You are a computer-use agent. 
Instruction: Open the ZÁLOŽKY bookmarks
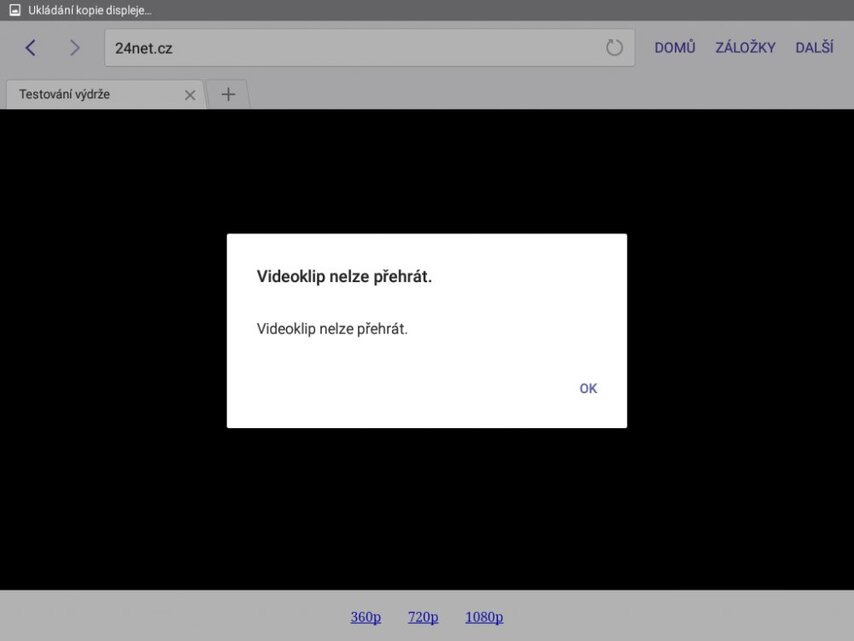coord(745,48)
